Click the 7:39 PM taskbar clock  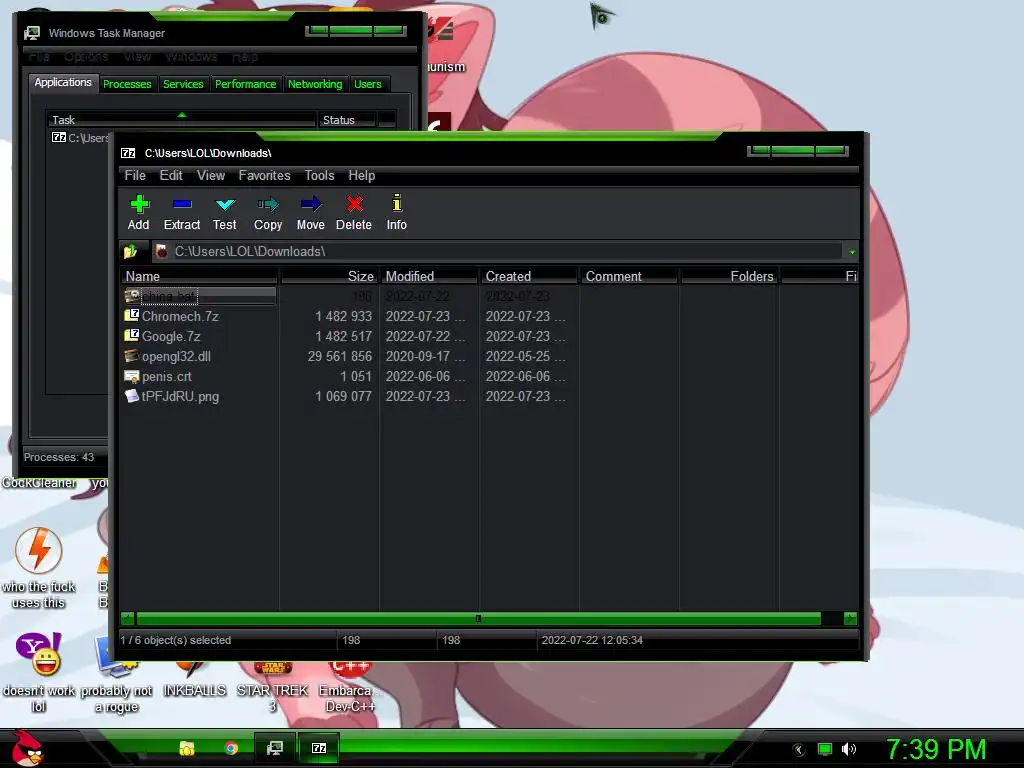(936, 749)
